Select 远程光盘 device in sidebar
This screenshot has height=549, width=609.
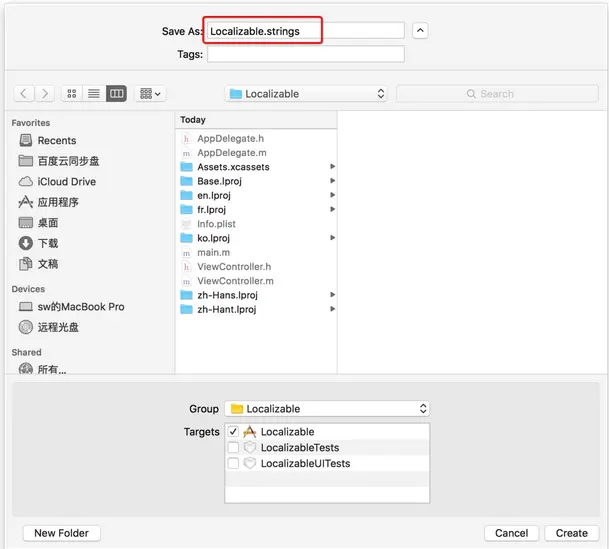49,327
